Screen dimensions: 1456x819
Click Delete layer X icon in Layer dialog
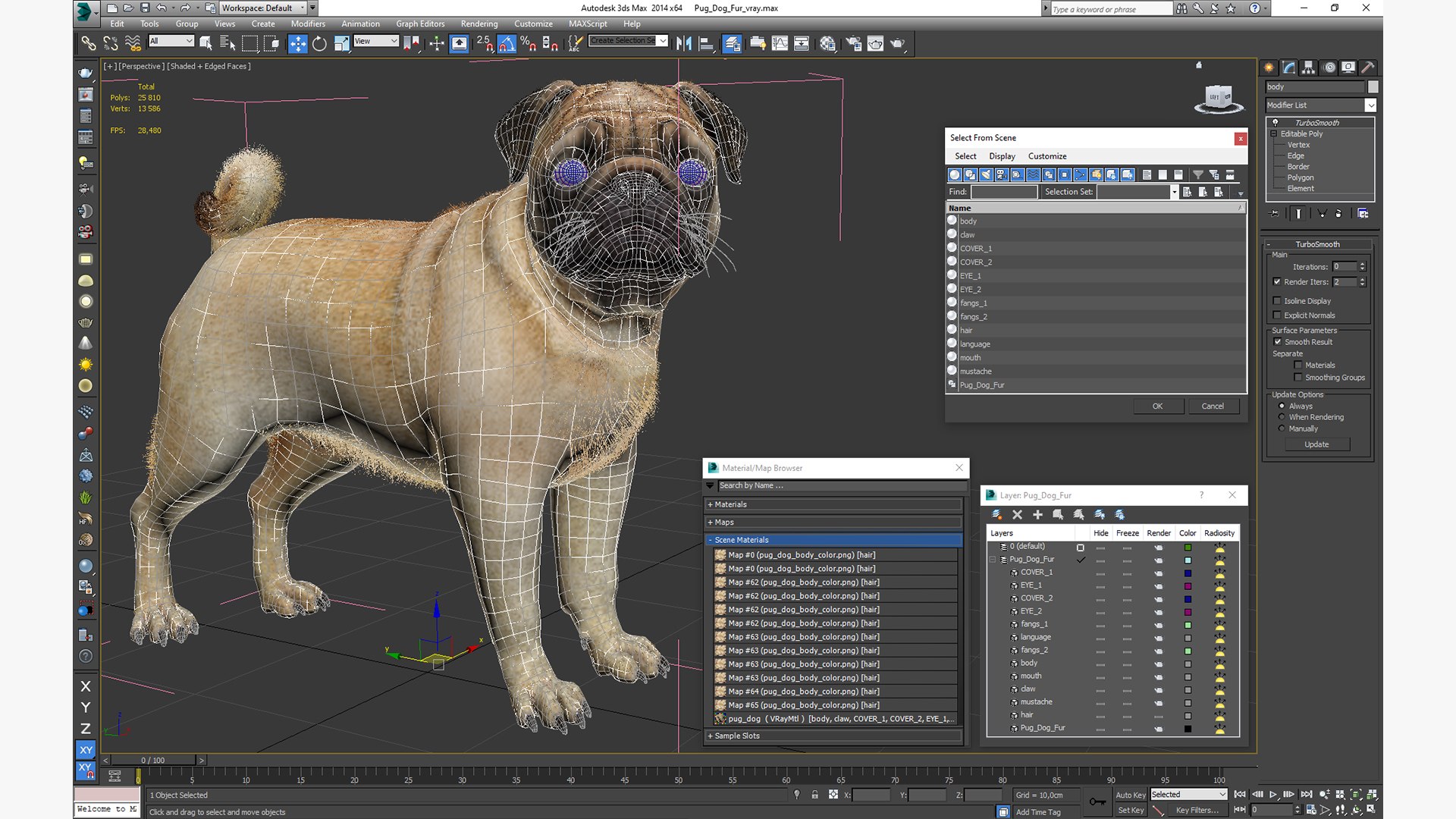pos(1018,514)
